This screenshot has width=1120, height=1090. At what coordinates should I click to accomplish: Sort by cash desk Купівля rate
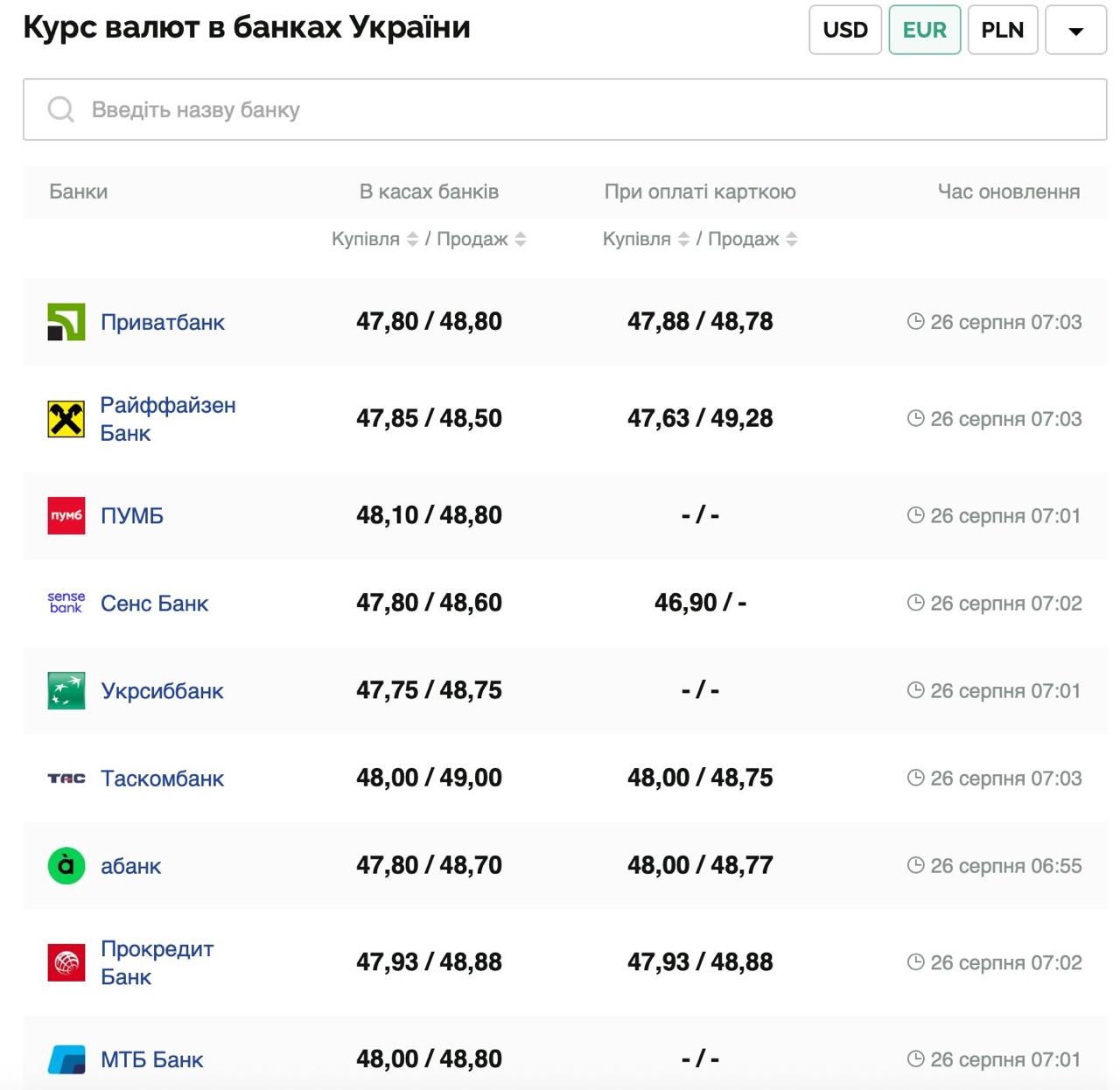(x=413, y=239)
